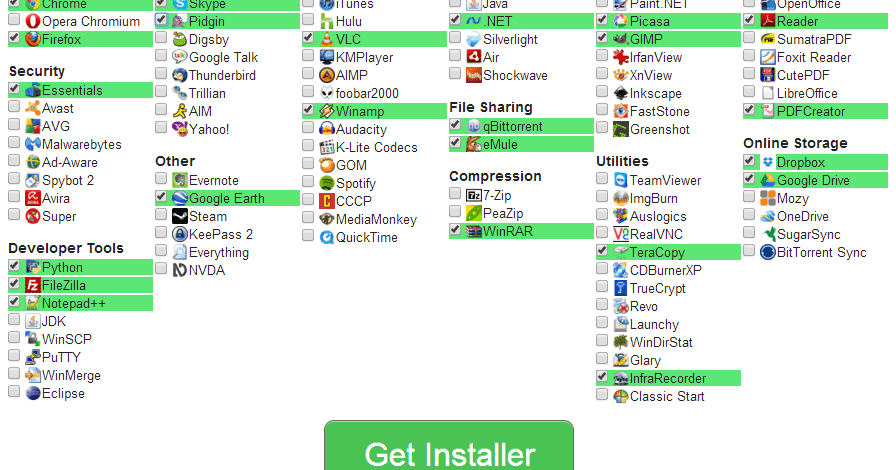
Task: Click the Google Drive icon
Action: 767,180
